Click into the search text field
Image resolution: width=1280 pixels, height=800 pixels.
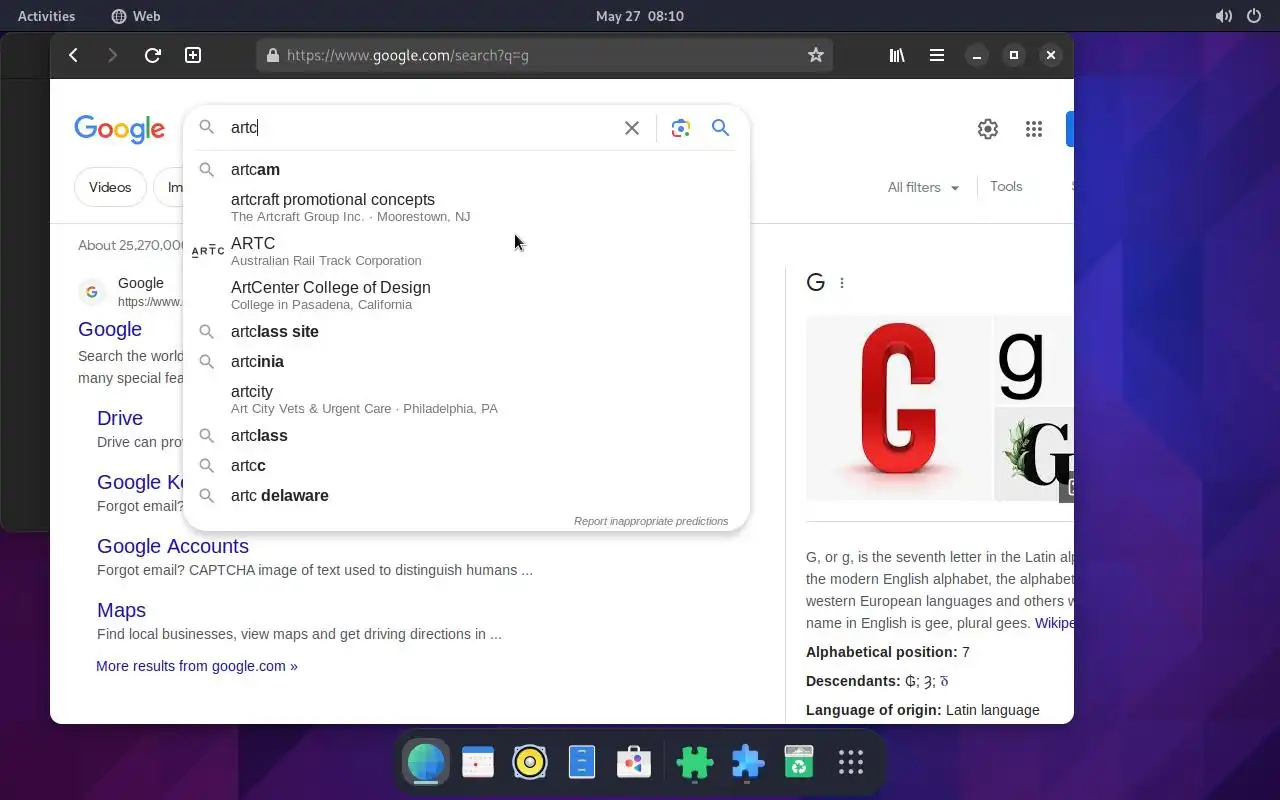(420, 128)
